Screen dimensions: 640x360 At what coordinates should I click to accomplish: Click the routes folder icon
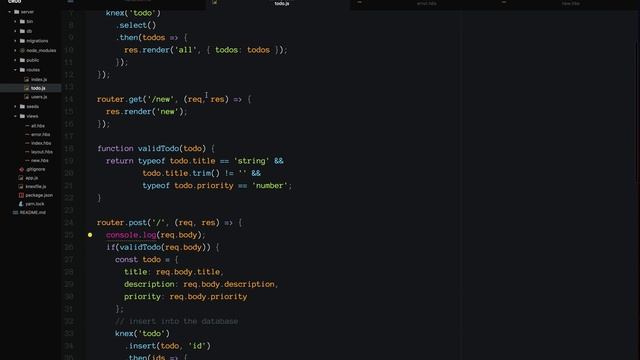point(22,70)
